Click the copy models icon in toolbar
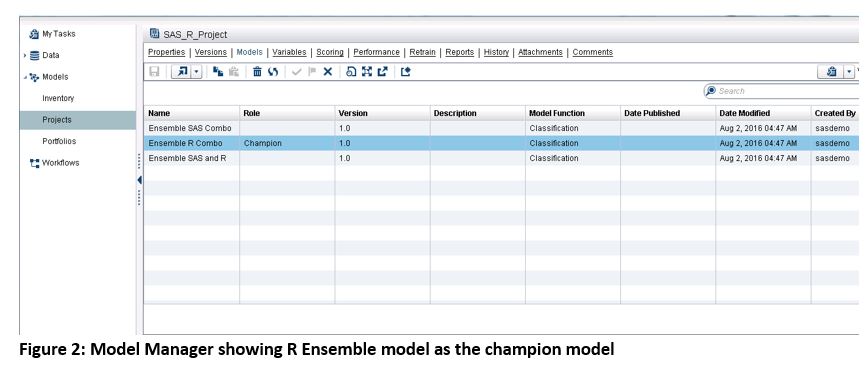This screenshot has width=868, height=372. 218,71
